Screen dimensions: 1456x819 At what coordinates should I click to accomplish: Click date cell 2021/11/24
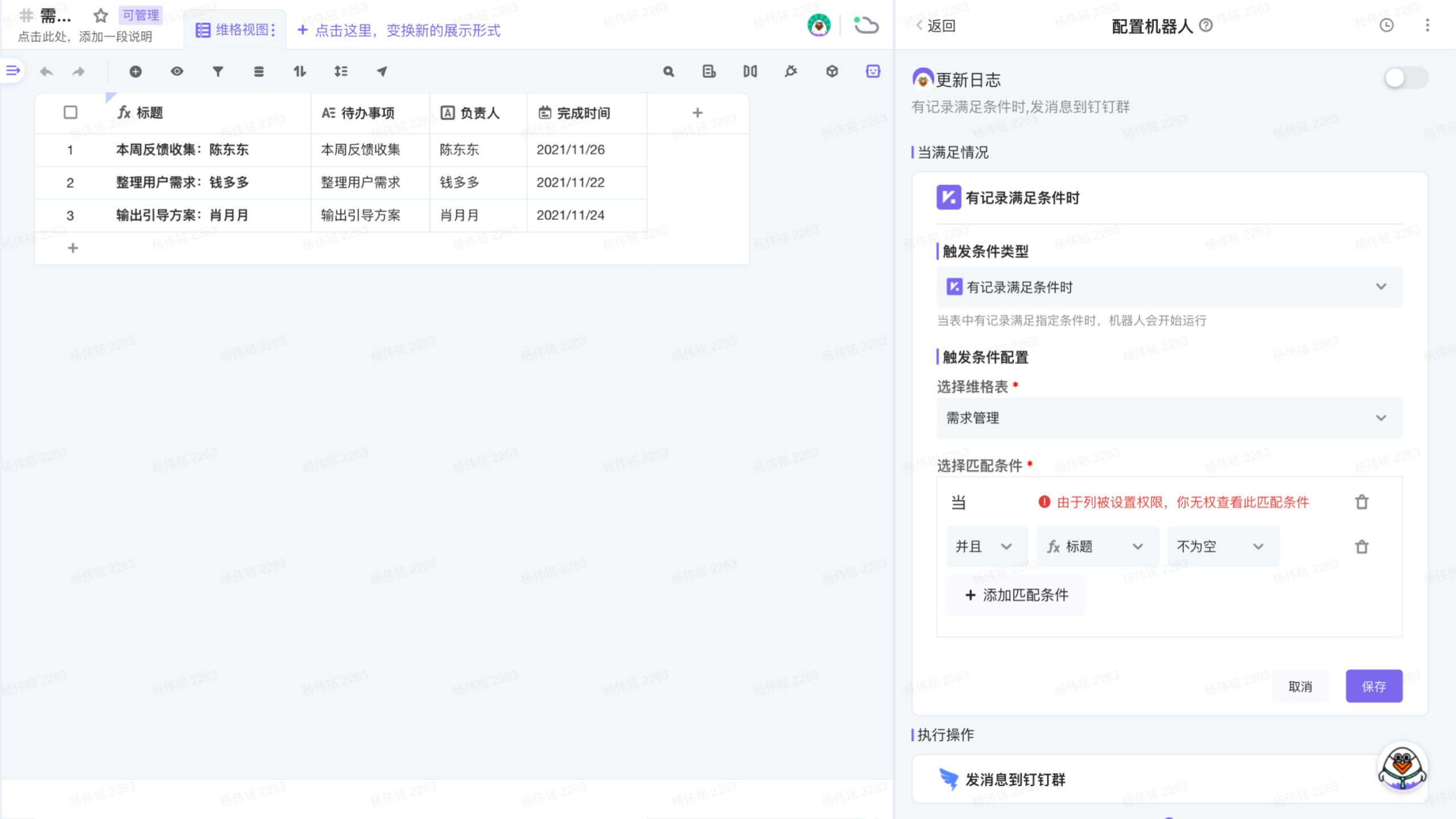(587, 216)
